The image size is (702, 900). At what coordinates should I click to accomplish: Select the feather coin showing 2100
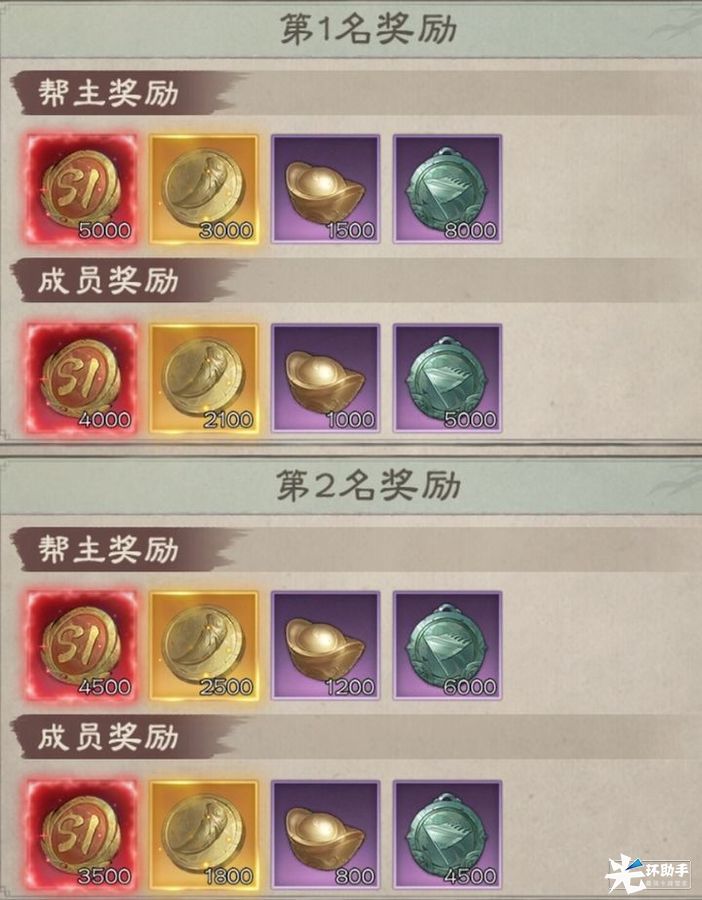point(204,378)
